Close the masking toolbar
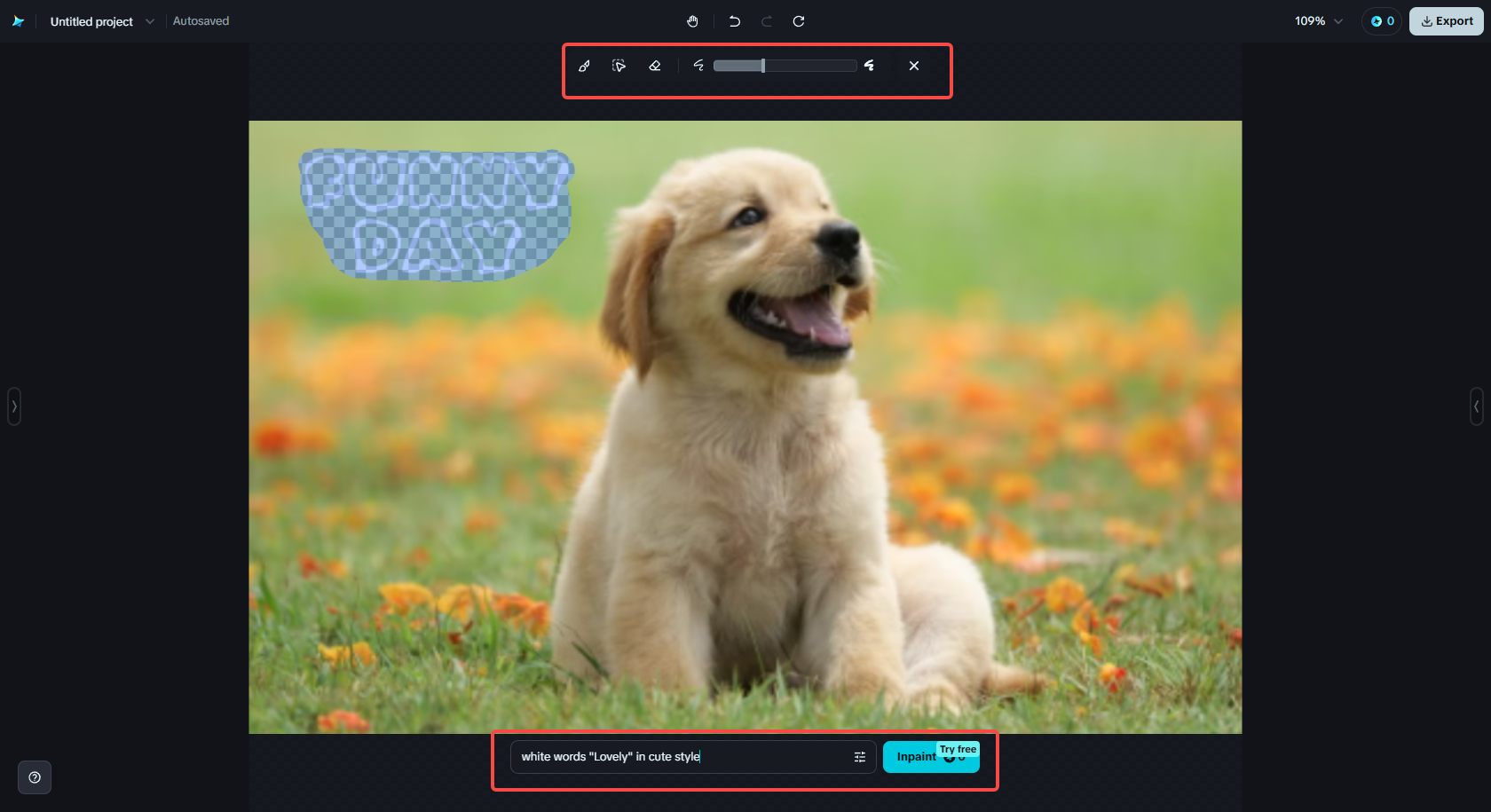The image size is (1491, 812). [x=913, y=65]
